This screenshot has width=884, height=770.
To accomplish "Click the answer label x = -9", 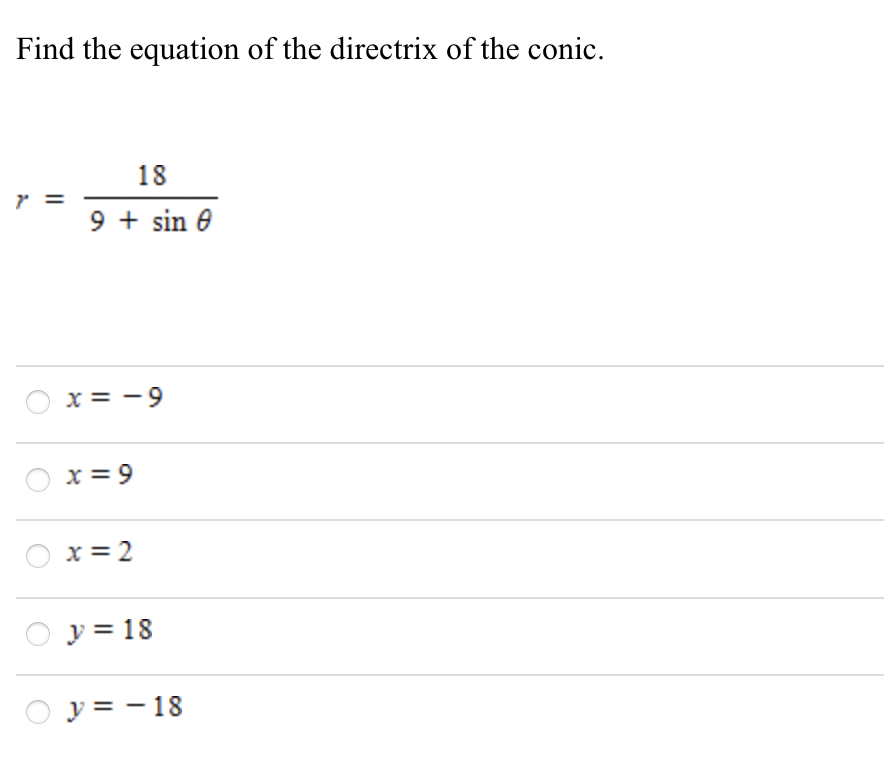I will [114, 399].
